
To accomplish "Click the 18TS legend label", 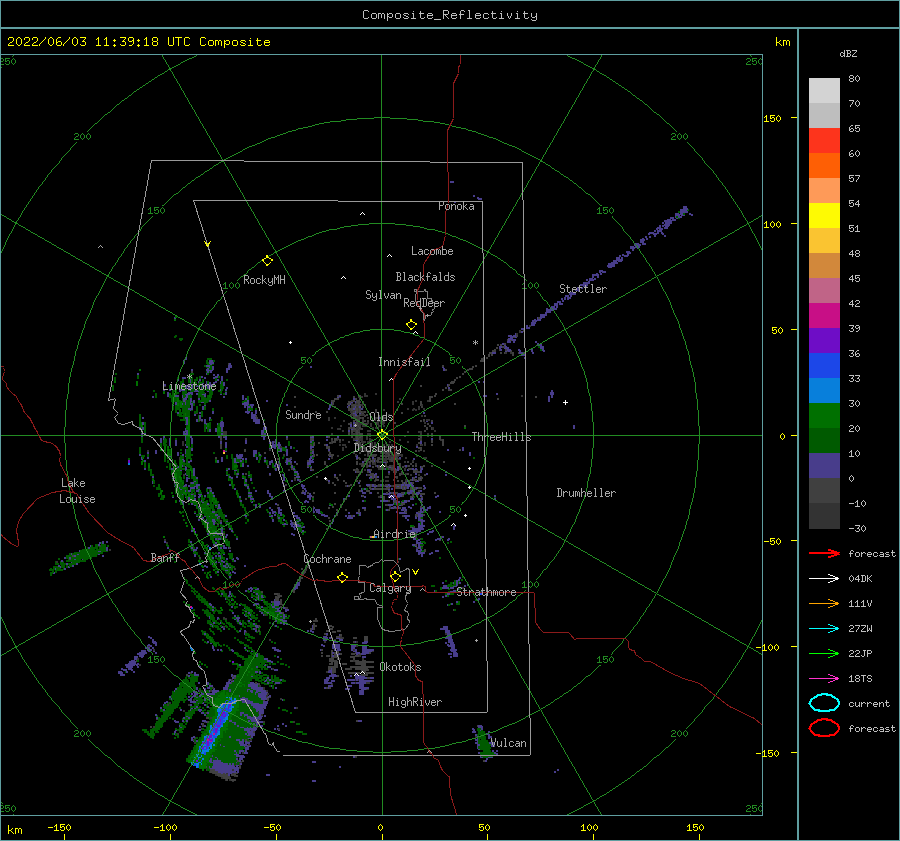I will [x=860, y=679].
